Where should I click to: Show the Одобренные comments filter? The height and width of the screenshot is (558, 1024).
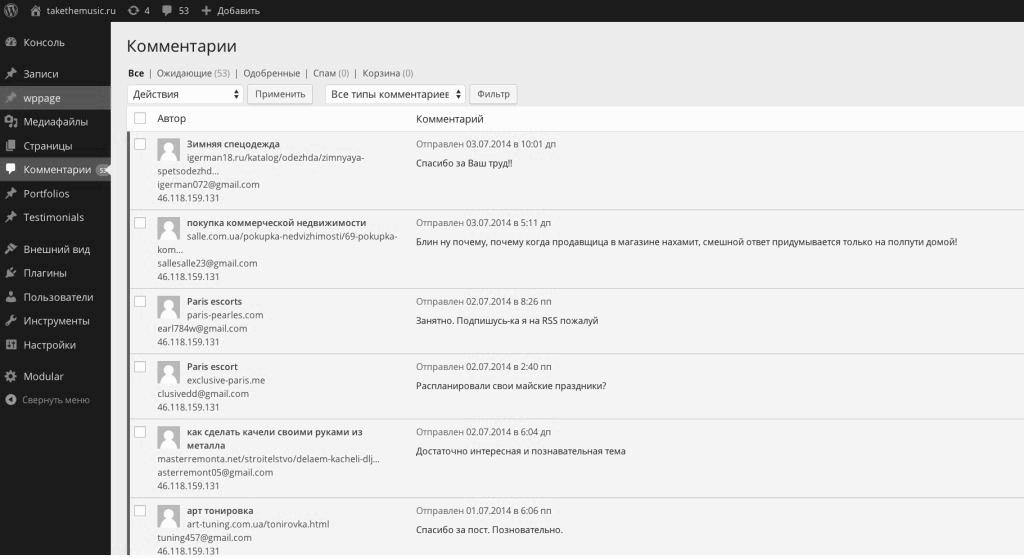coord(272,73)
